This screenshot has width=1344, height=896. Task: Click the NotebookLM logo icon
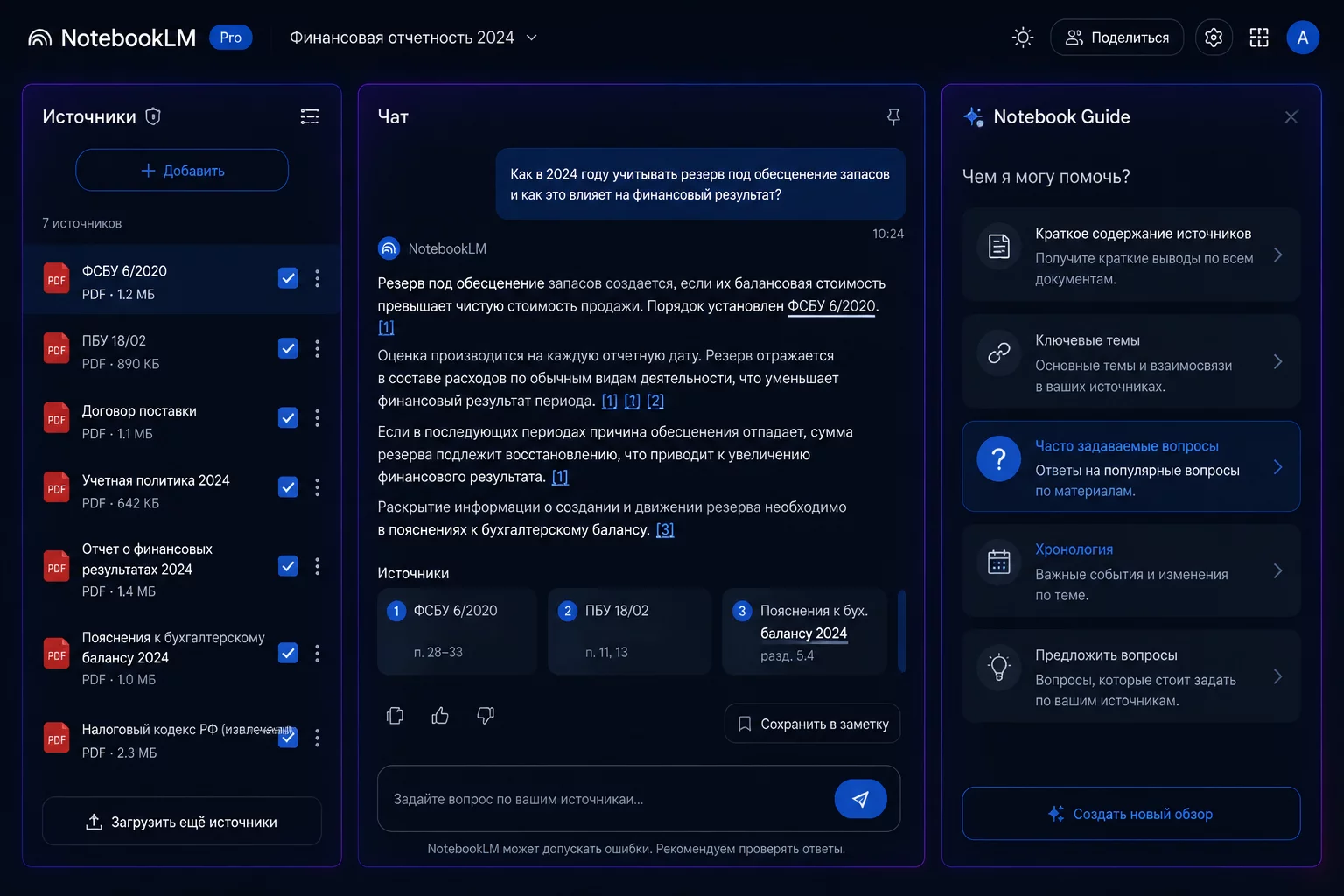tap(40, 38)
